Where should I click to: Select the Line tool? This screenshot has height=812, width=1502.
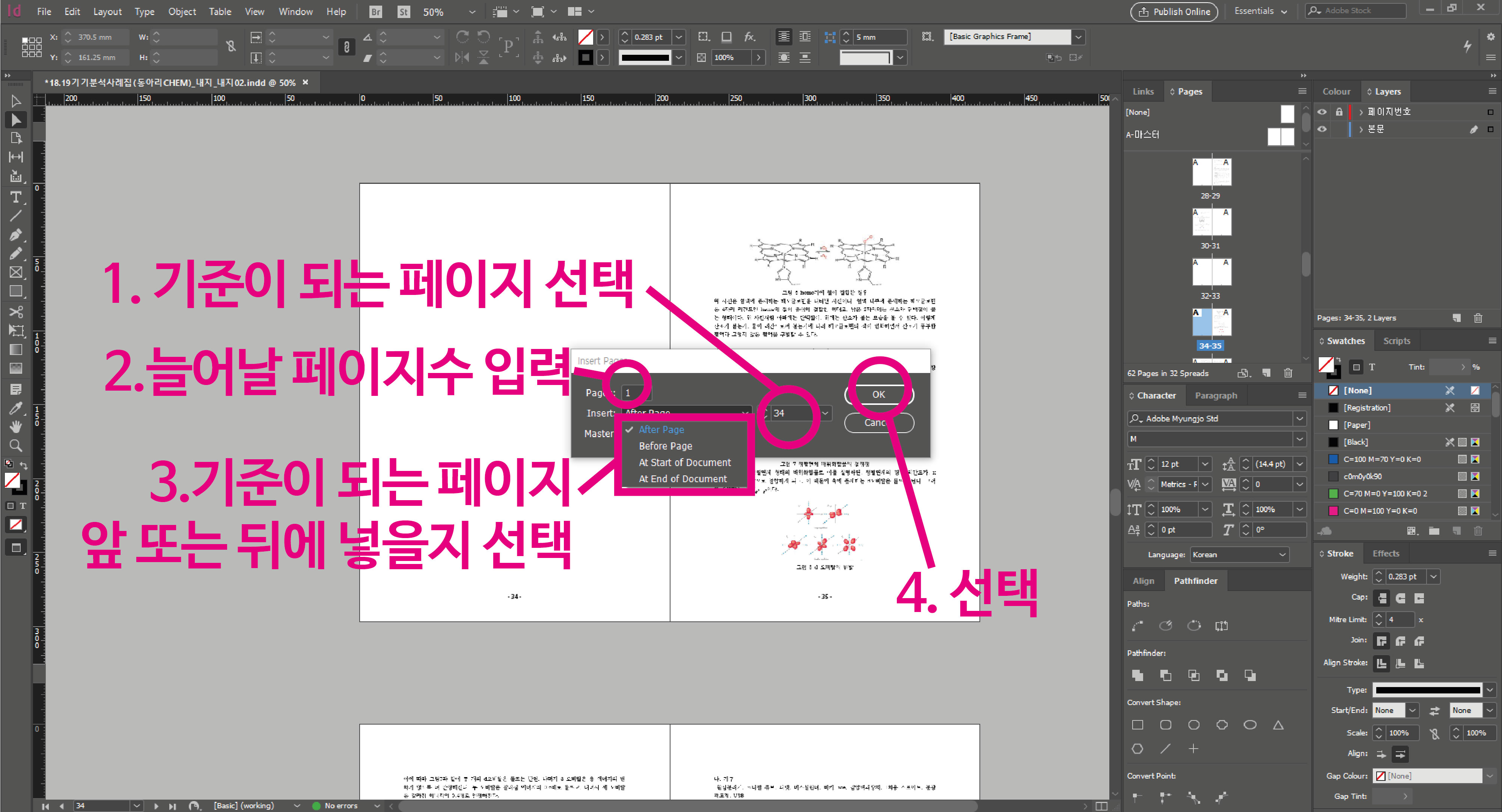(x=16, y=216)
